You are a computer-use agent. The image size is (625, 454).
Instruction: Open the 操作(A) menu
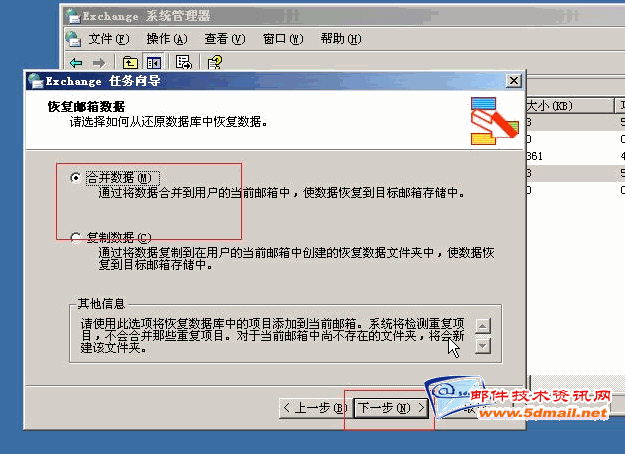point(167,39)
